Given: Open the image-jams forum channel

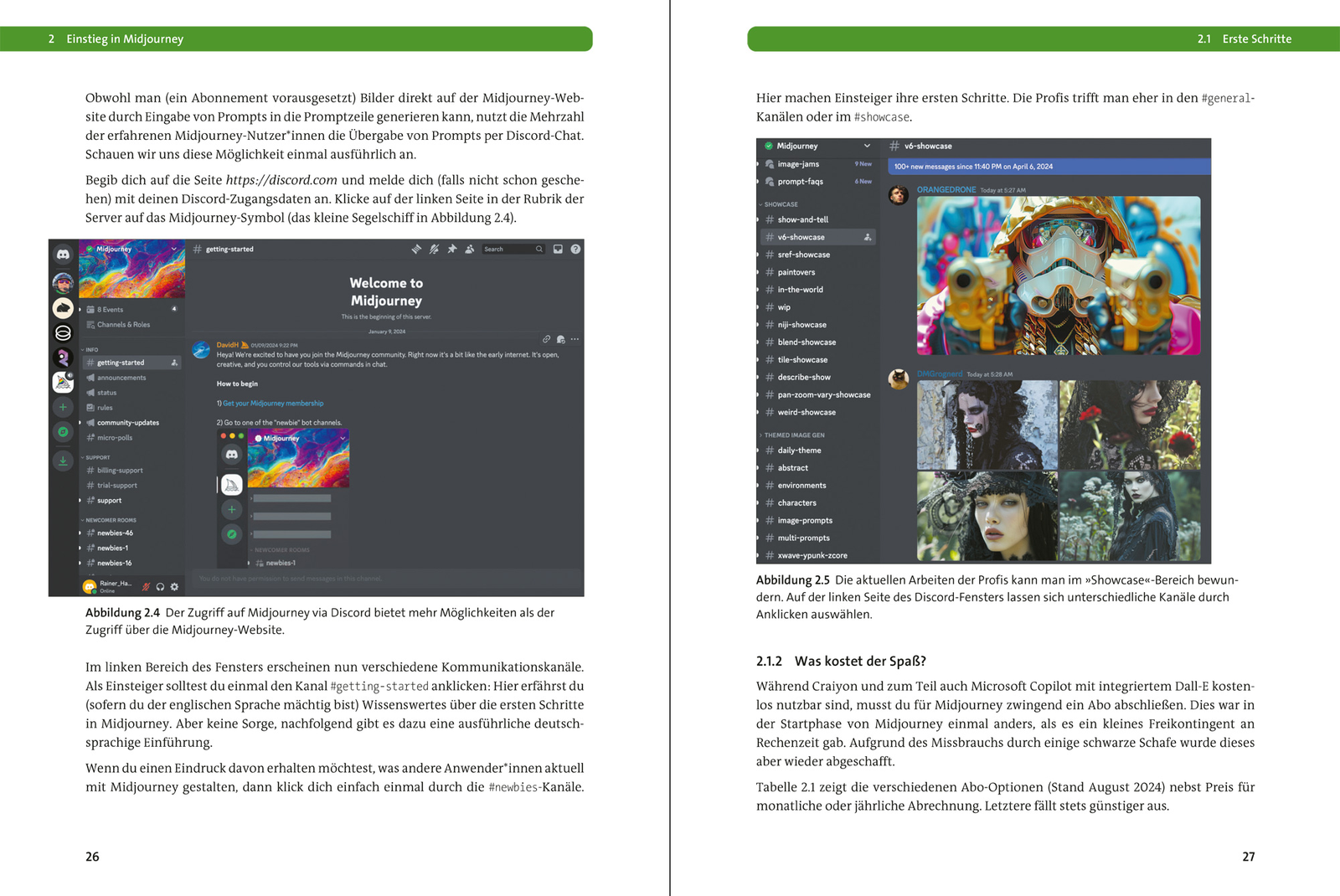Looking at the screenshot, I should (x=819, y=164).
